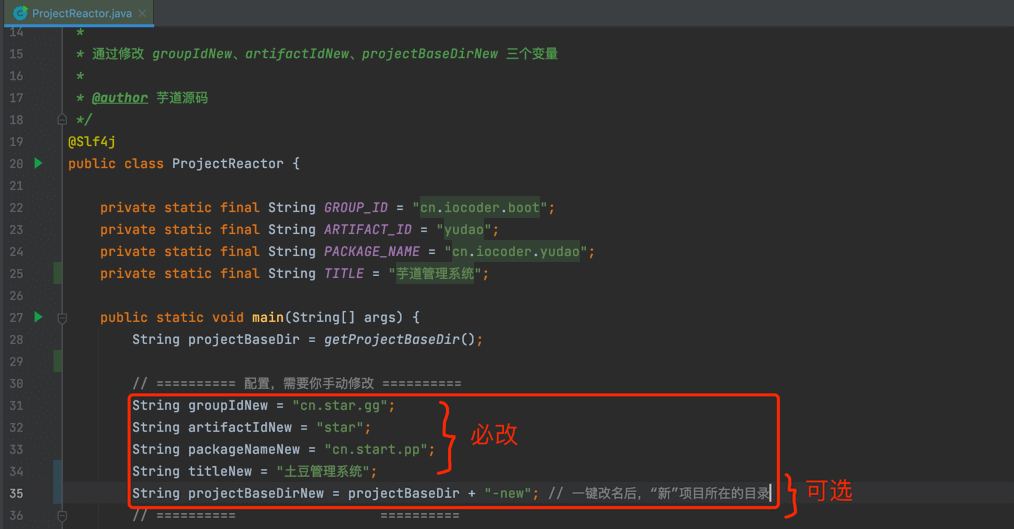Collapse the Javadoc comment fold marker
Viewport: 1014px width, 529px height.
[62, 120]
